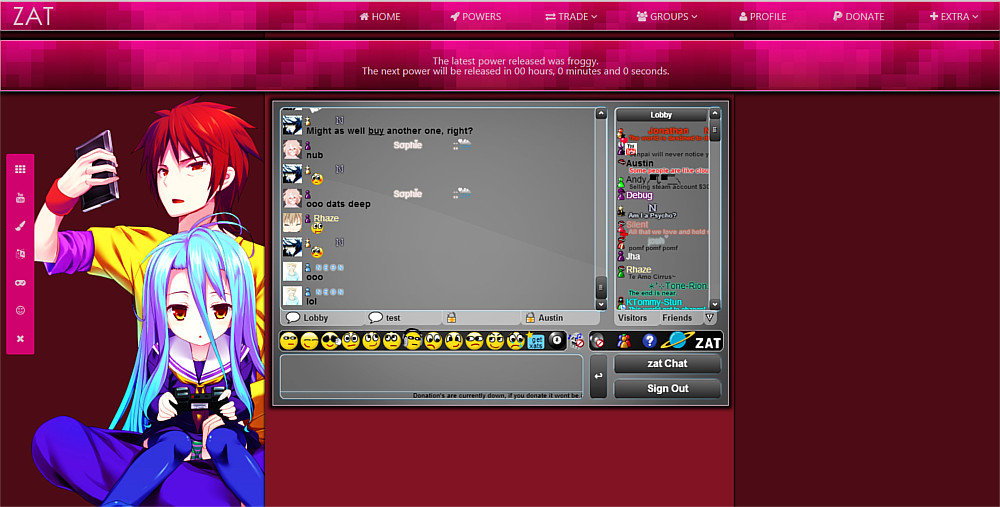Click the zat Chat button
This screenshot has height=507, width=1000.
[667, 364]
